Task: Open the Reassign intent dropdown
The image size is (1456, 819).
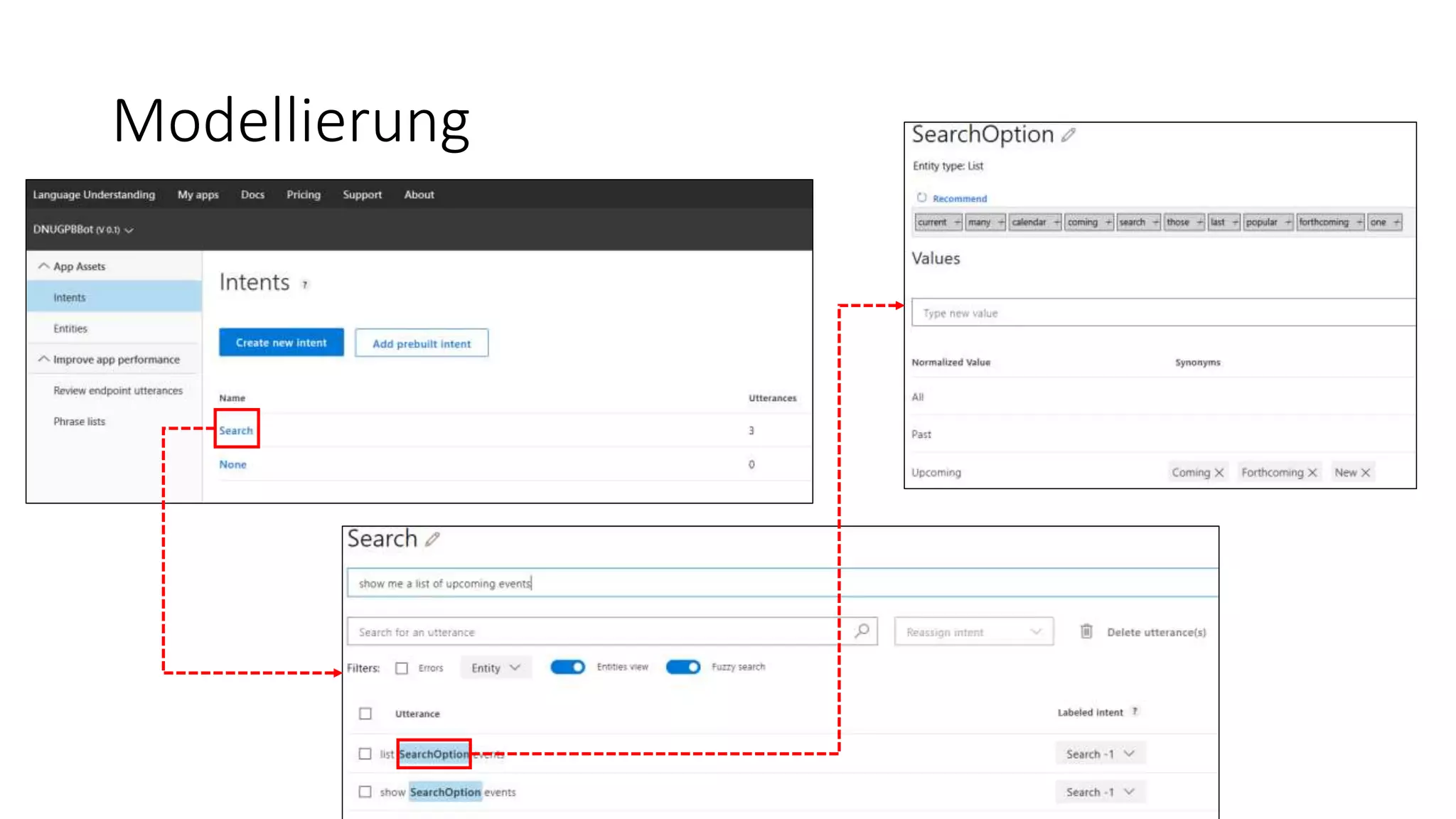Action: pos(973,632)
